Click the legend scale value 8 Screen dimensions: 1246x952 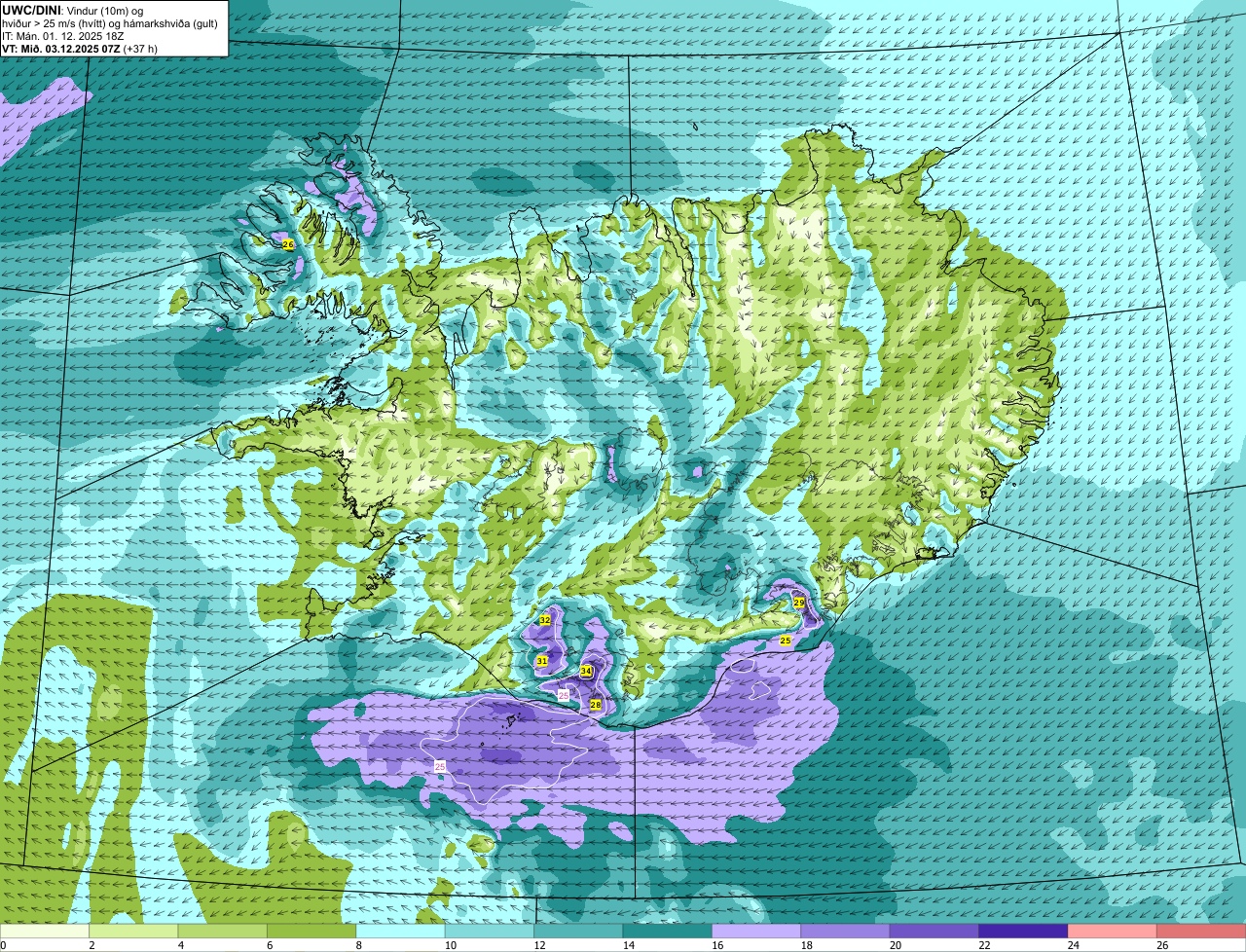tap(357, 945)
